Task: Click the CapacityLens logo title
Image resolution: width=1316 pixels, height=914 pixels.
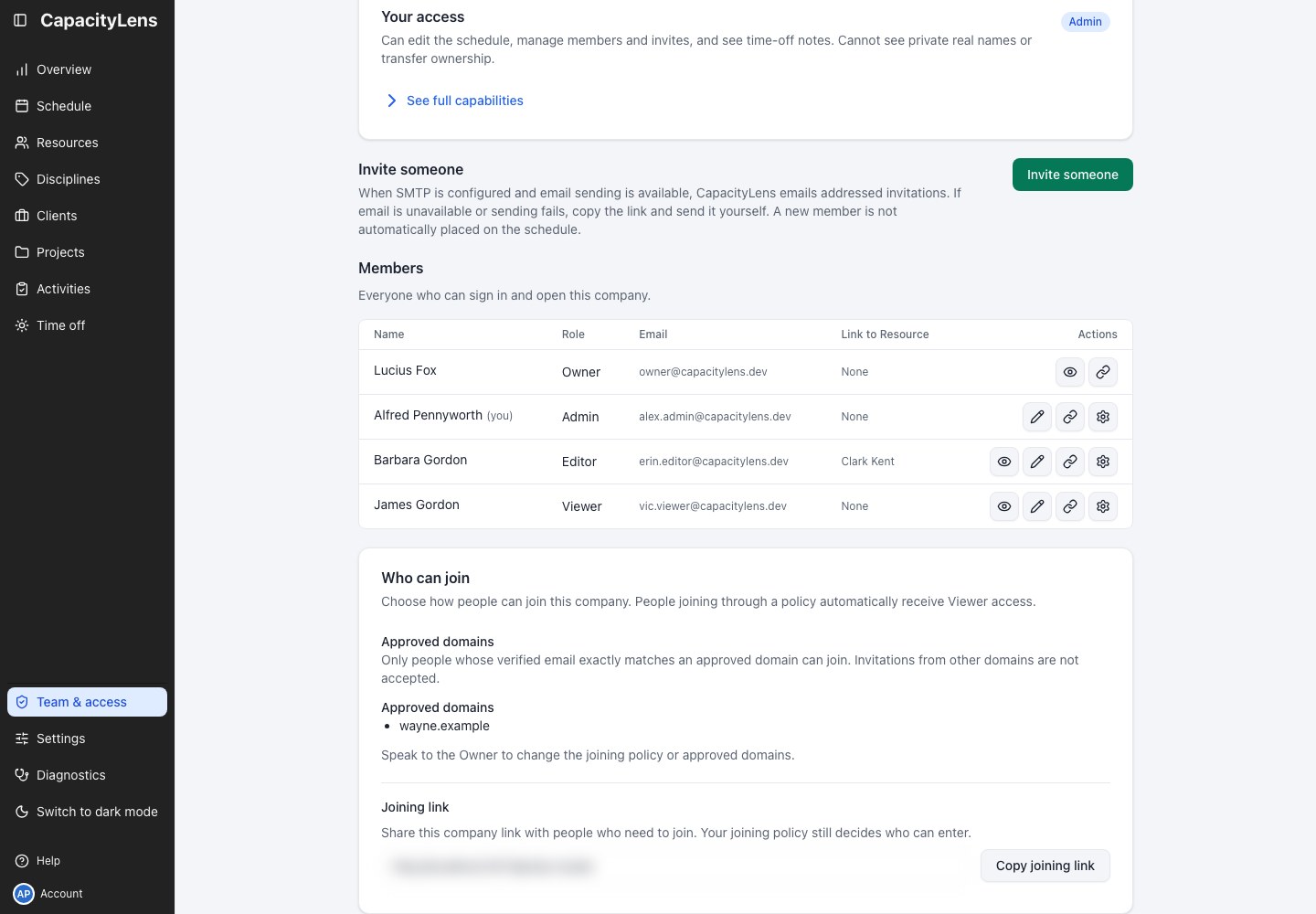Action: [99, 20]
